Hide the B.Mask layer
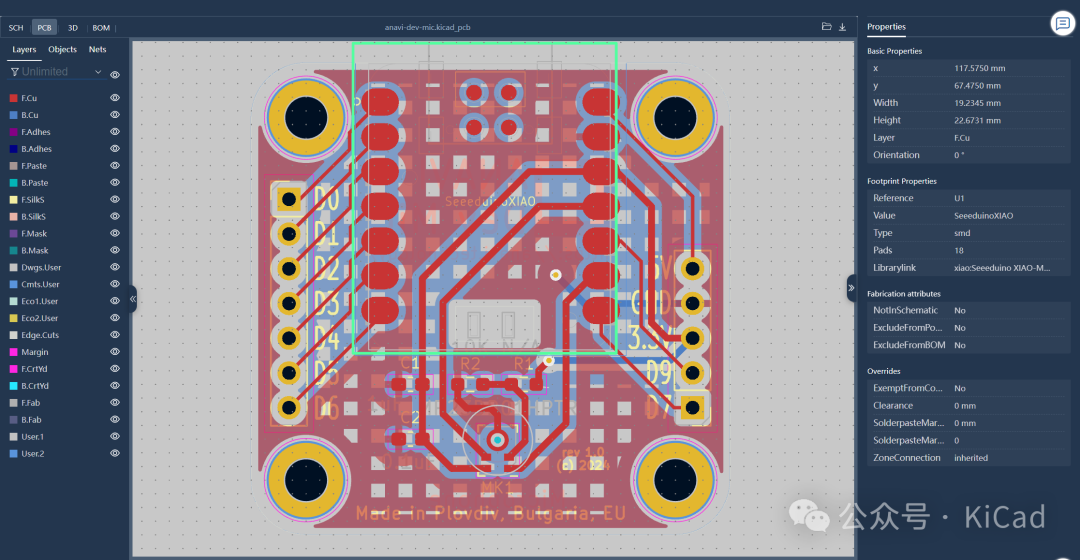The height and width of the screenshot is (560, 1080). point(115,250)
